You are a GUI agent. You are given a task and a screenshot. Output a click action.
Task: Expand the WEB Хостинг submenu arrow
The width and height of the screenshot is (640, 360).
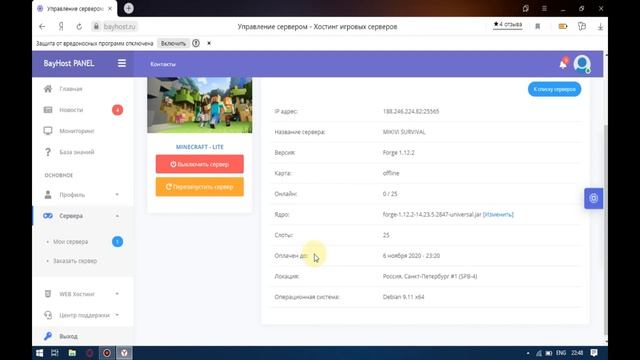coord(117,294)
